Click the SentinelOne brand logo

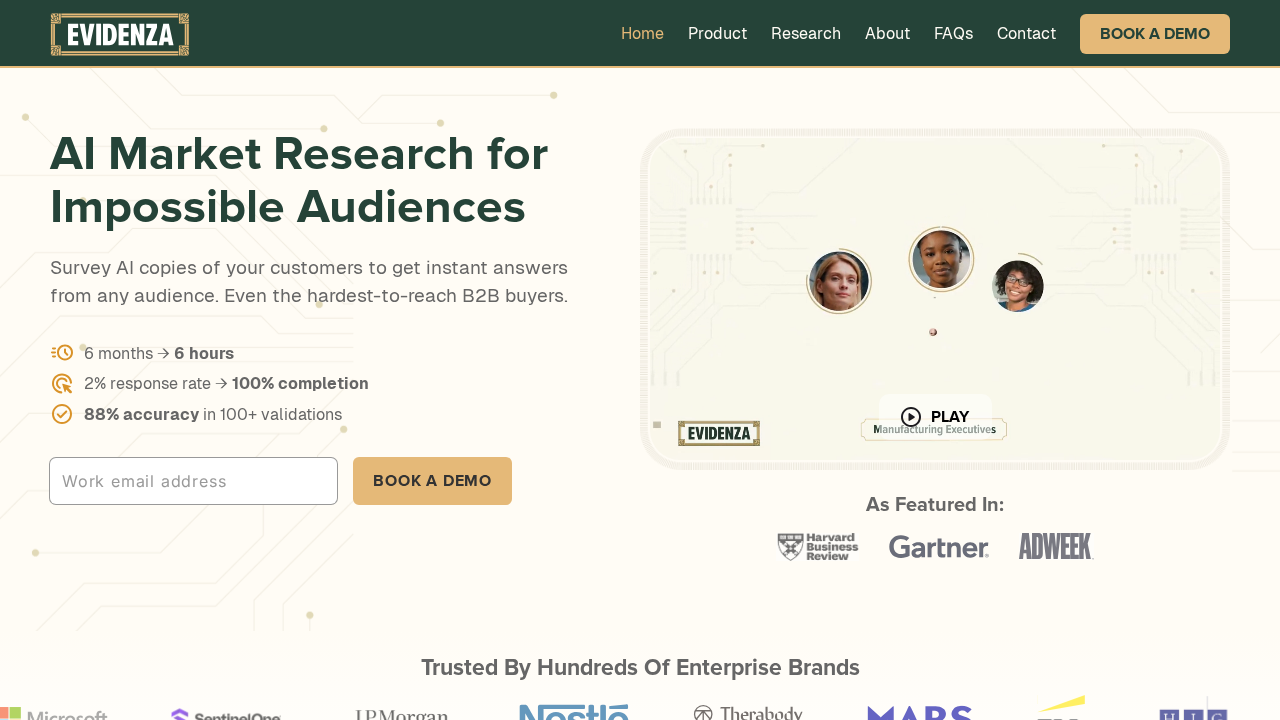pos(225,713)
